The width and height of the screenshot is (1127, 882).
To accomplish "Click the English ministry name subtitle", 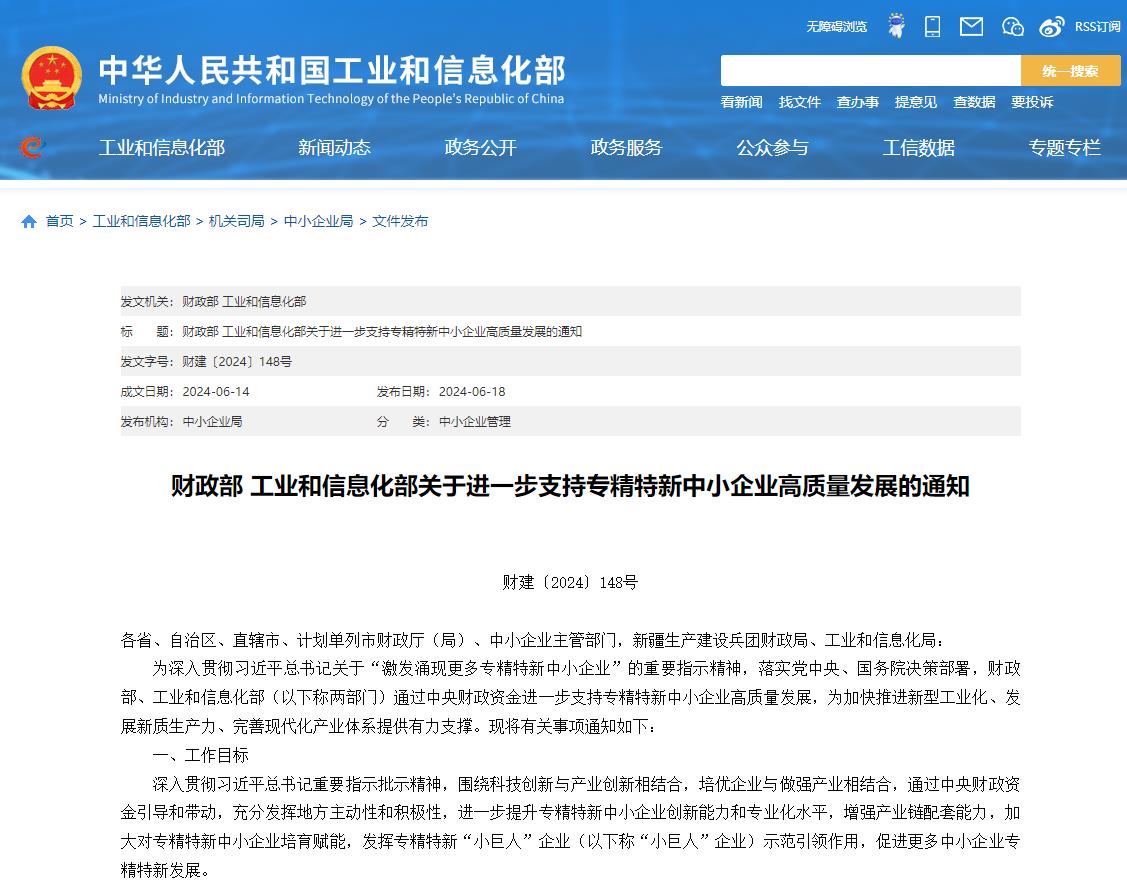I will [x=331, y=99].
